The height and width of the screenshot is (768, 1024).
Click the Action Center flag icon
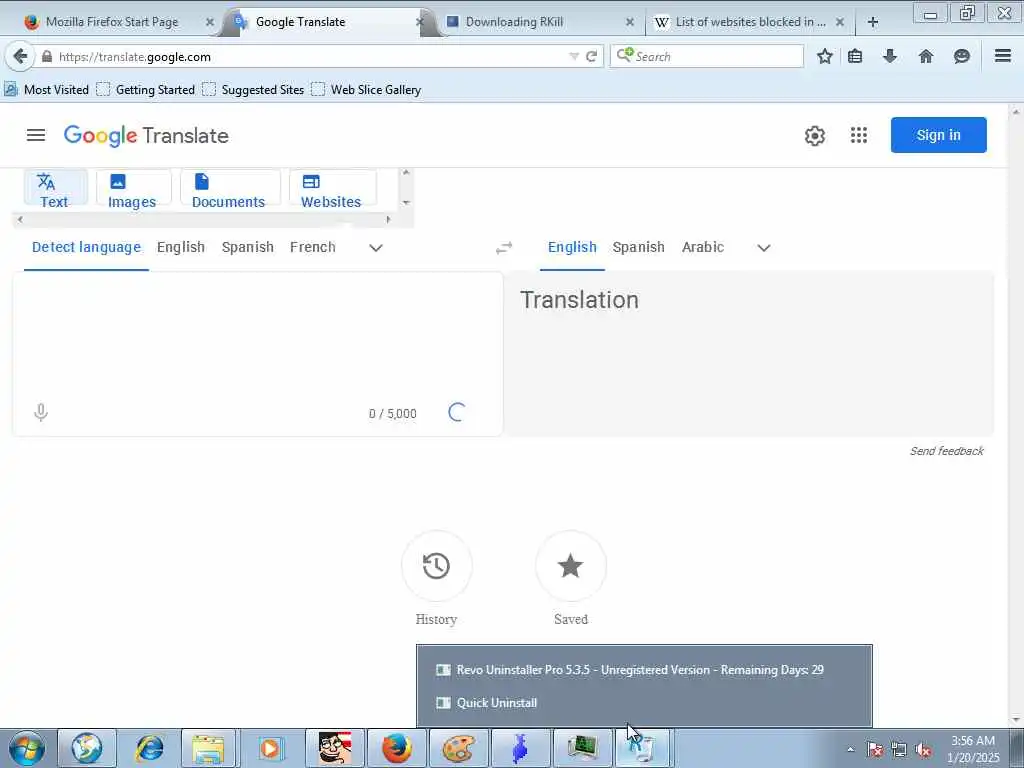[x=875, y=750]
